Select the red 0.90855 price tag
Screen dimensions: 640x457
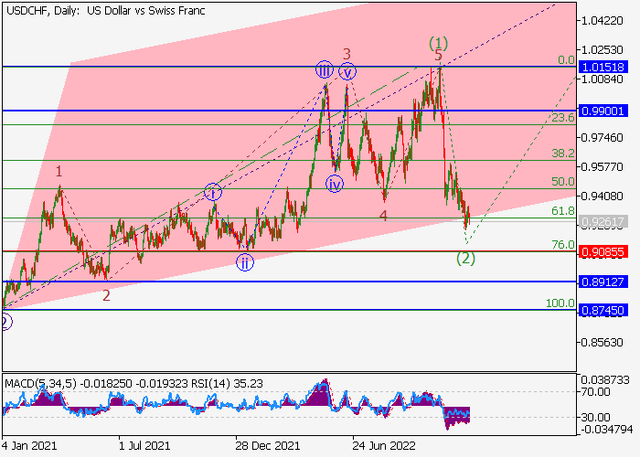(x=603, y=251)
